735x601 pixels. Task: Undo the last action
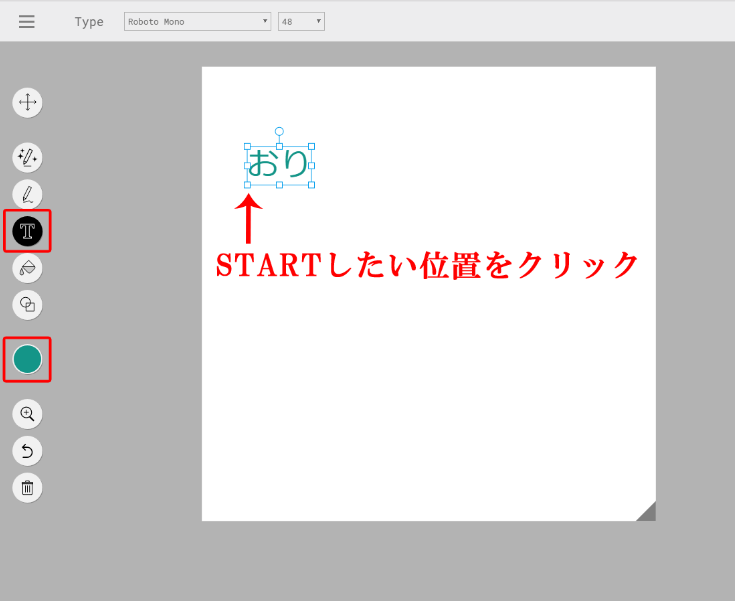(27, 450)
